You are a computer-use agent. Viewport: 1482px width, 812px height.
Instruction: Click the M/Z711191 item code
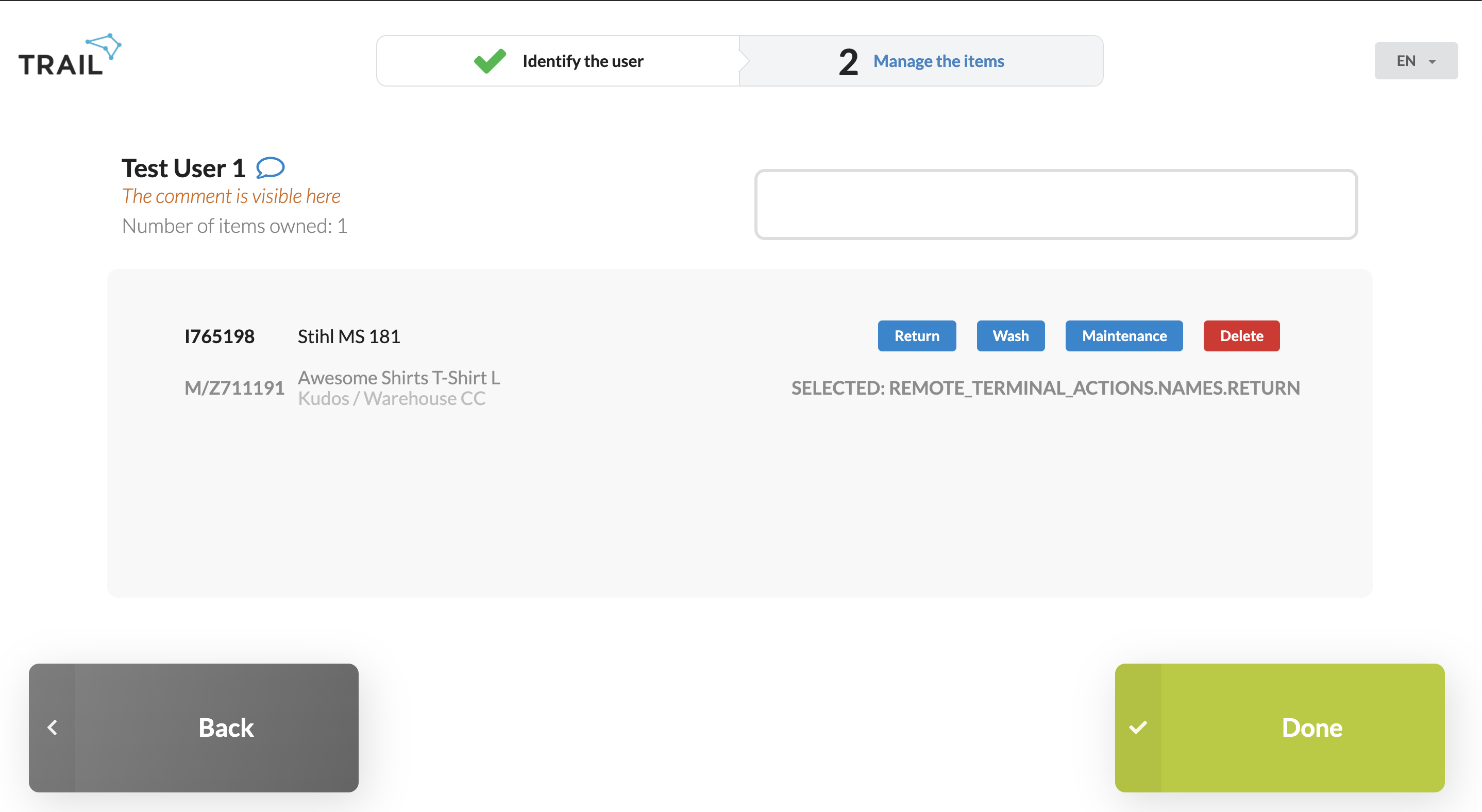tap(234, 388)
